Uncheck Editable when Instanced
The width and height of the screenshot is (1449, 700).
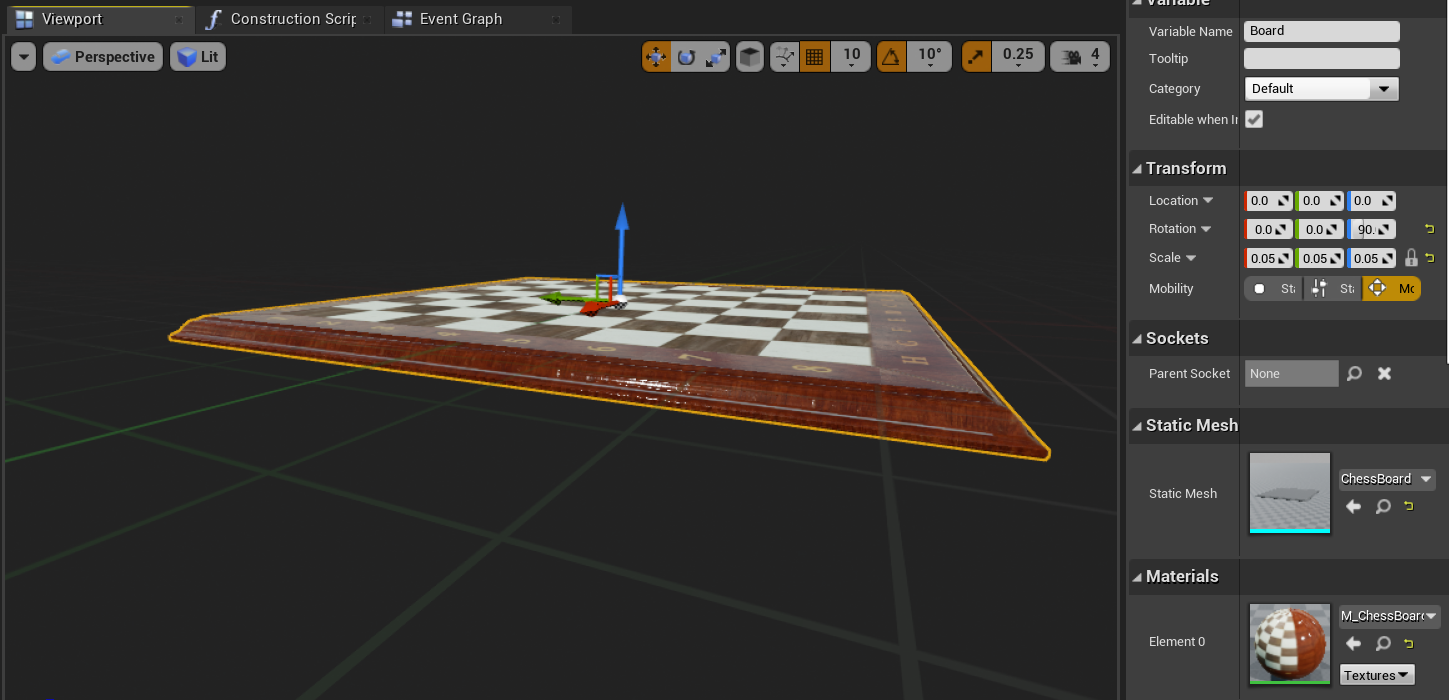click(x=1254, y=119)
